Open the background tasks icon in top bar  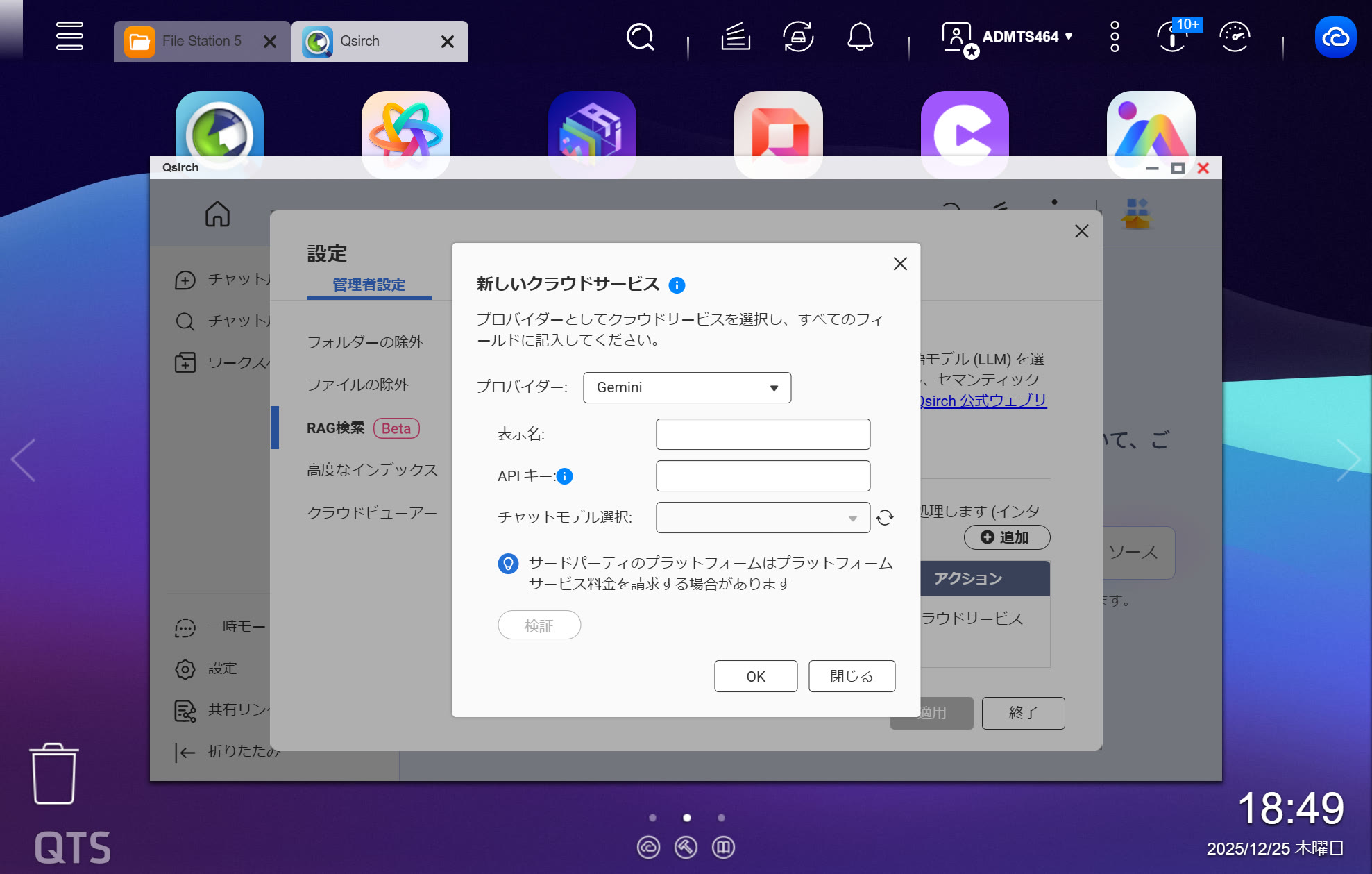tap(736, 37)
